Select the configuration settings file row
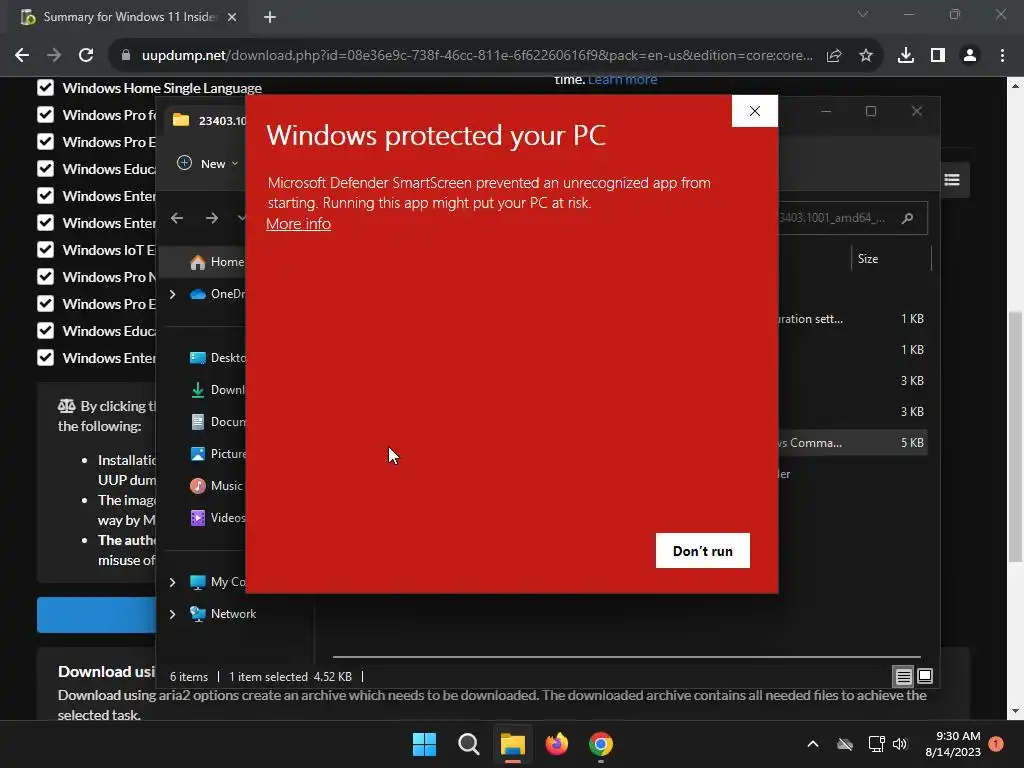Viewport: 1024px width, 768px height. [851, 319]
